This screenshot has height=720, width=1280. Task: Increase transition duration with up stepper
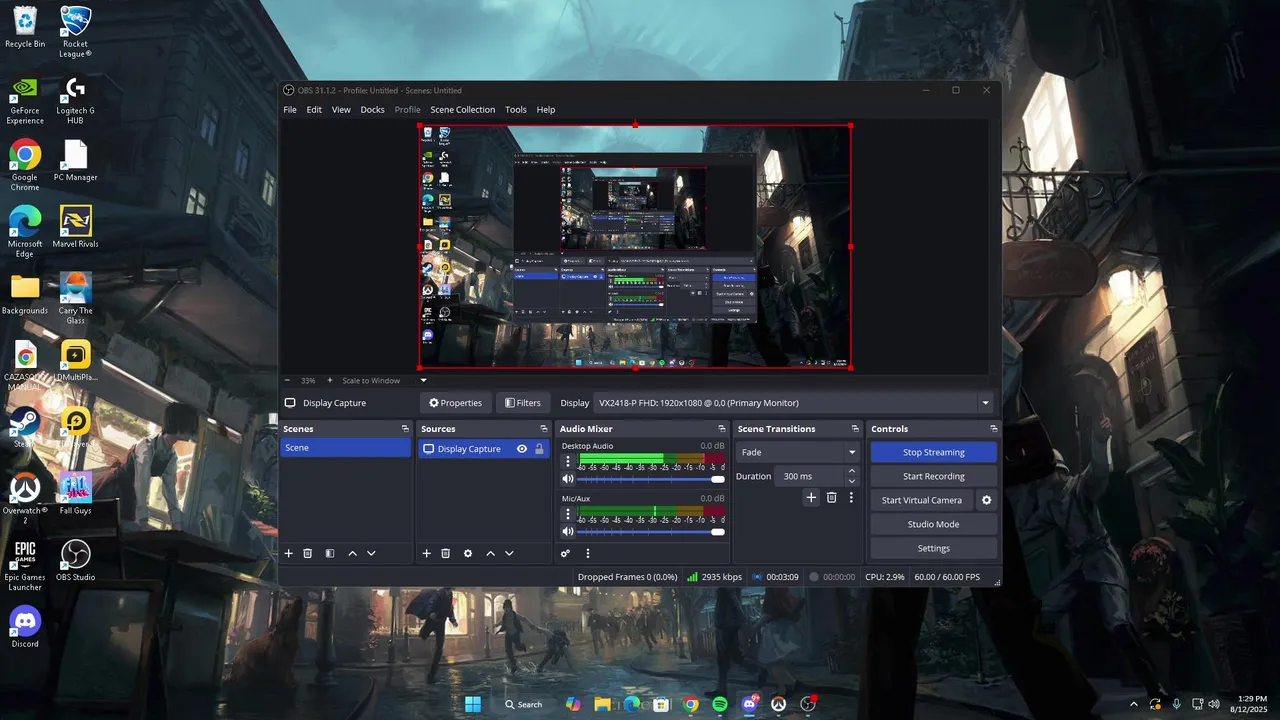(852, 471)
